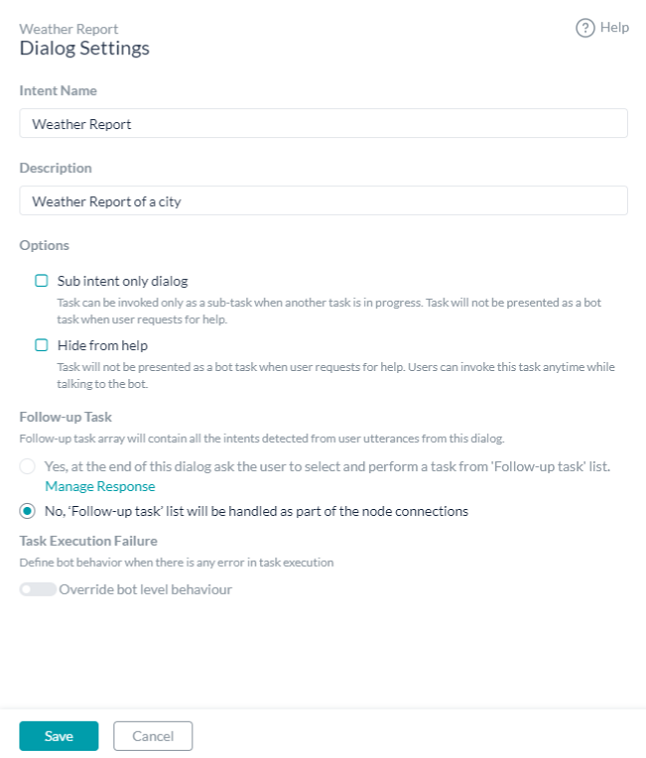This screenshot has width=646, height=758.
Task: Click into the Description text field
Action: point(323,200)
